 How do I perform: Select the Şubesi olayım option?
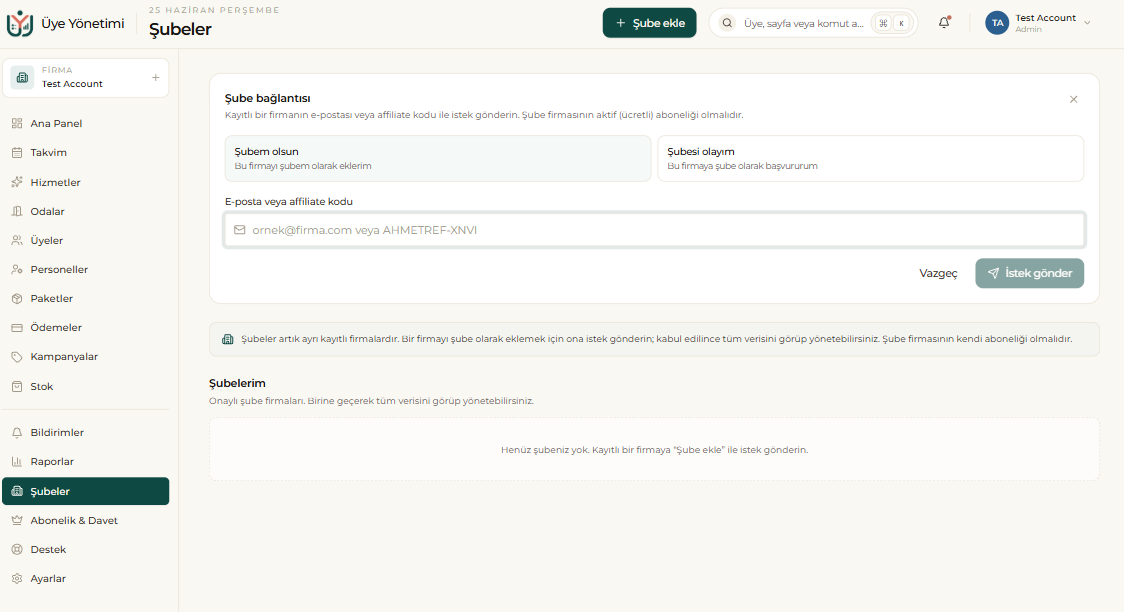[870, 158]
